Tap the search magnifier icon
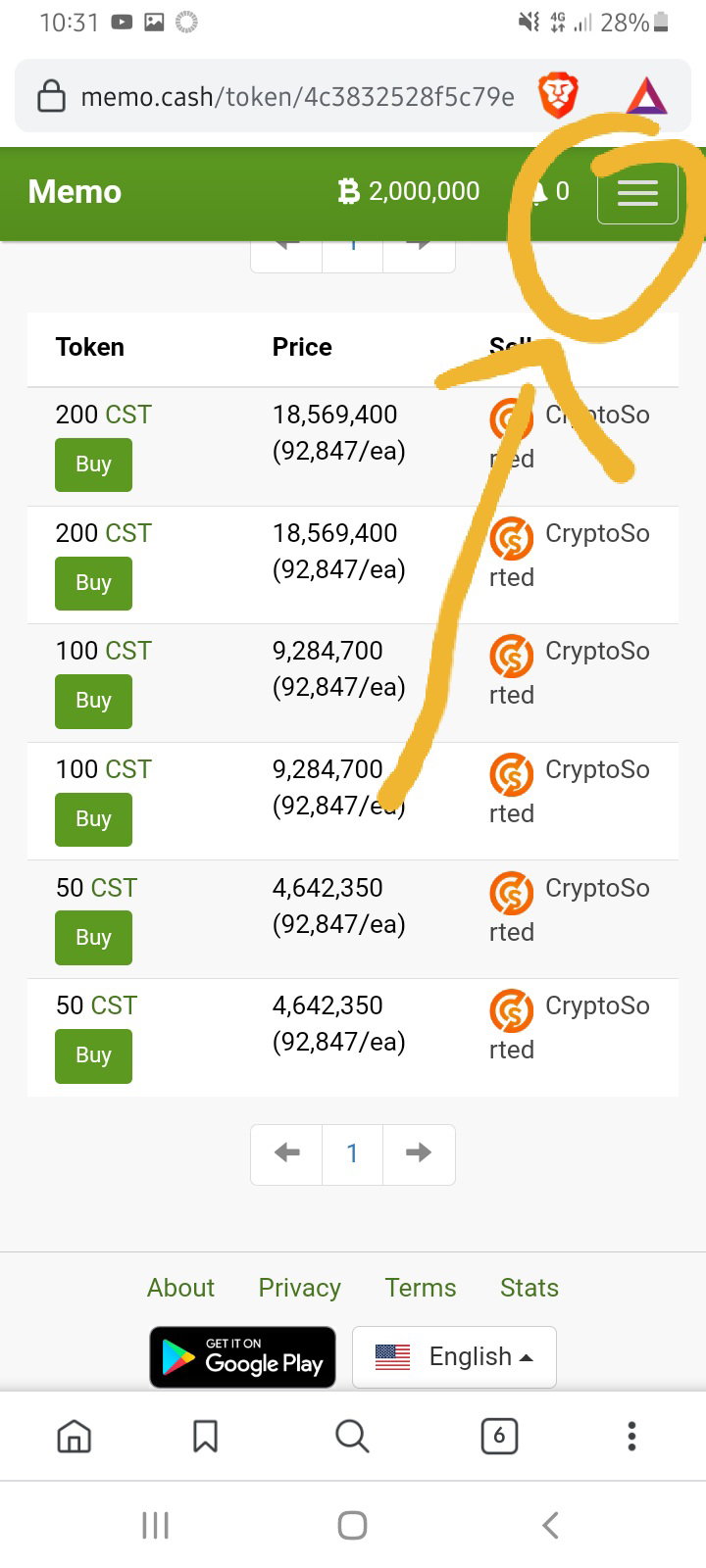Image resolution: width=706 pixels, height=1568 pixels. tap(351, 1436)
